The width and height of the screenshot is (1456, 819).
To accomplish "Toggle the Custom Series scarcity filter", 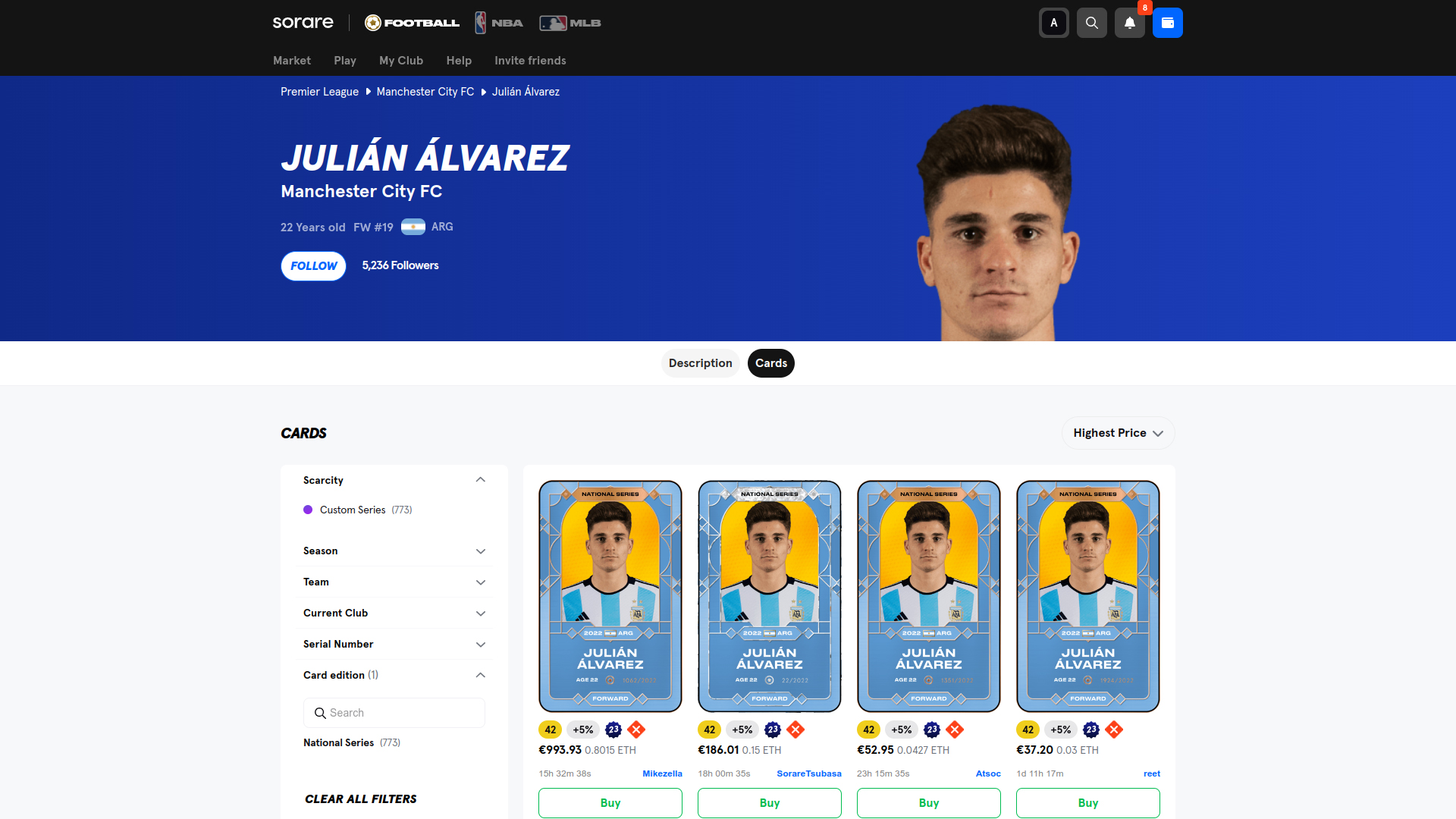I will pyautogui.click(x=358, y=510).
